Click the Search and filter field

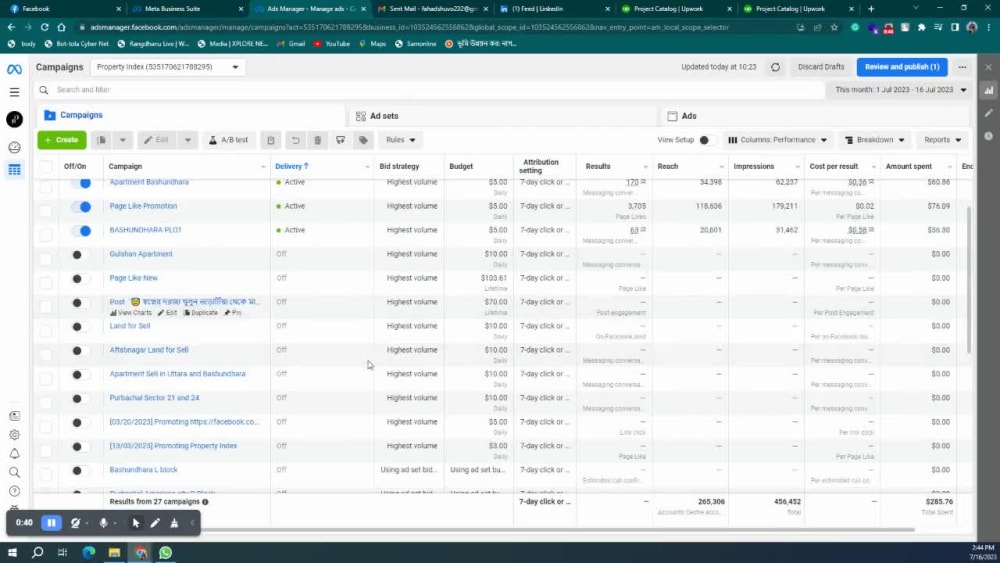pyautogui.click(x=430, y=90)
